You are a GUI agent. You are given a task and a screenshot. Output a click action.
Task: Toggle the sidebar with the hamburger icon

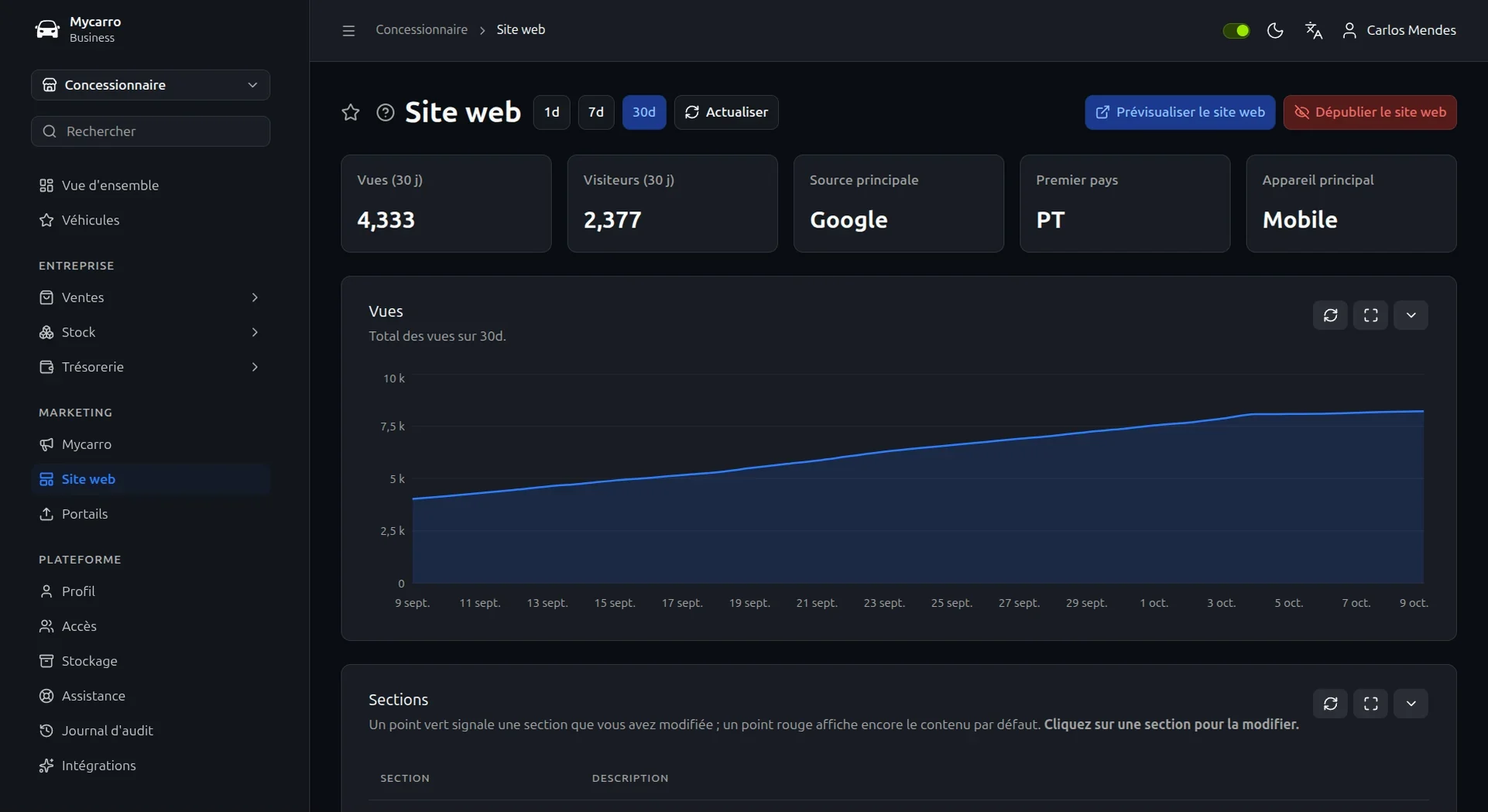(348, 30)
